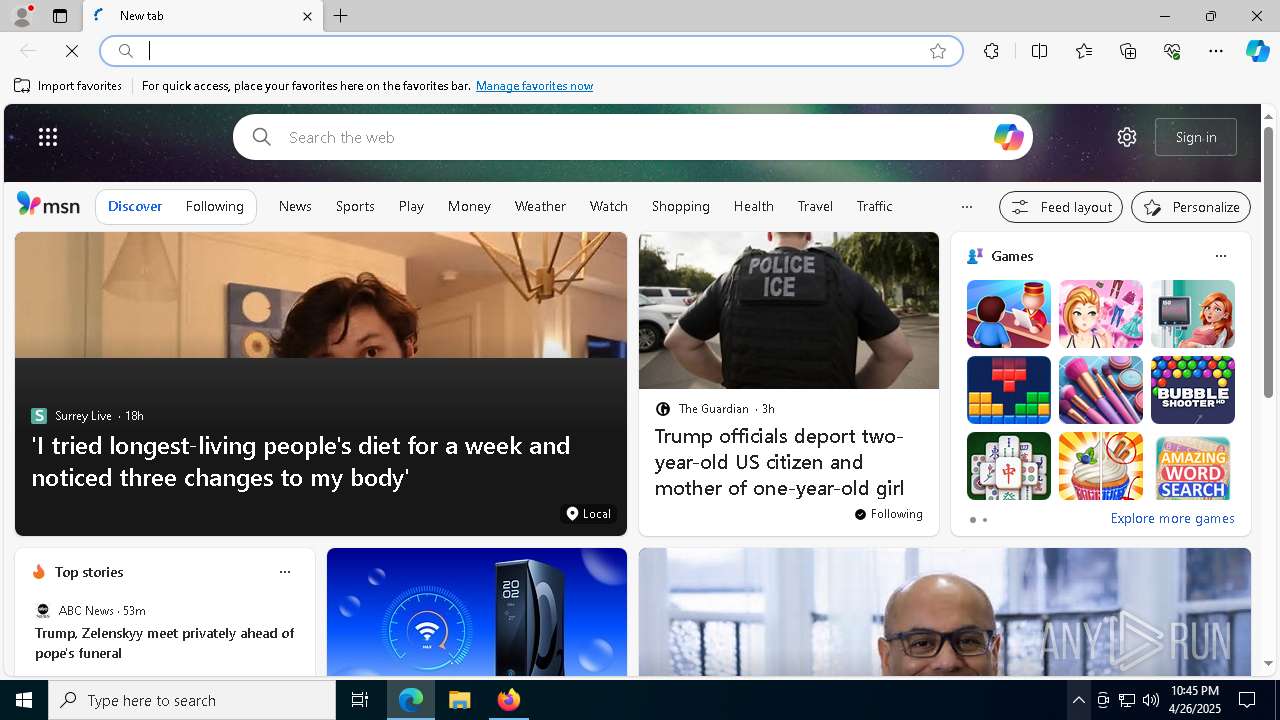The width and height of the screenshot is (1280, 720).
Task: Click page scrollbar down arrow
Action: click(x=1268, y=663)
